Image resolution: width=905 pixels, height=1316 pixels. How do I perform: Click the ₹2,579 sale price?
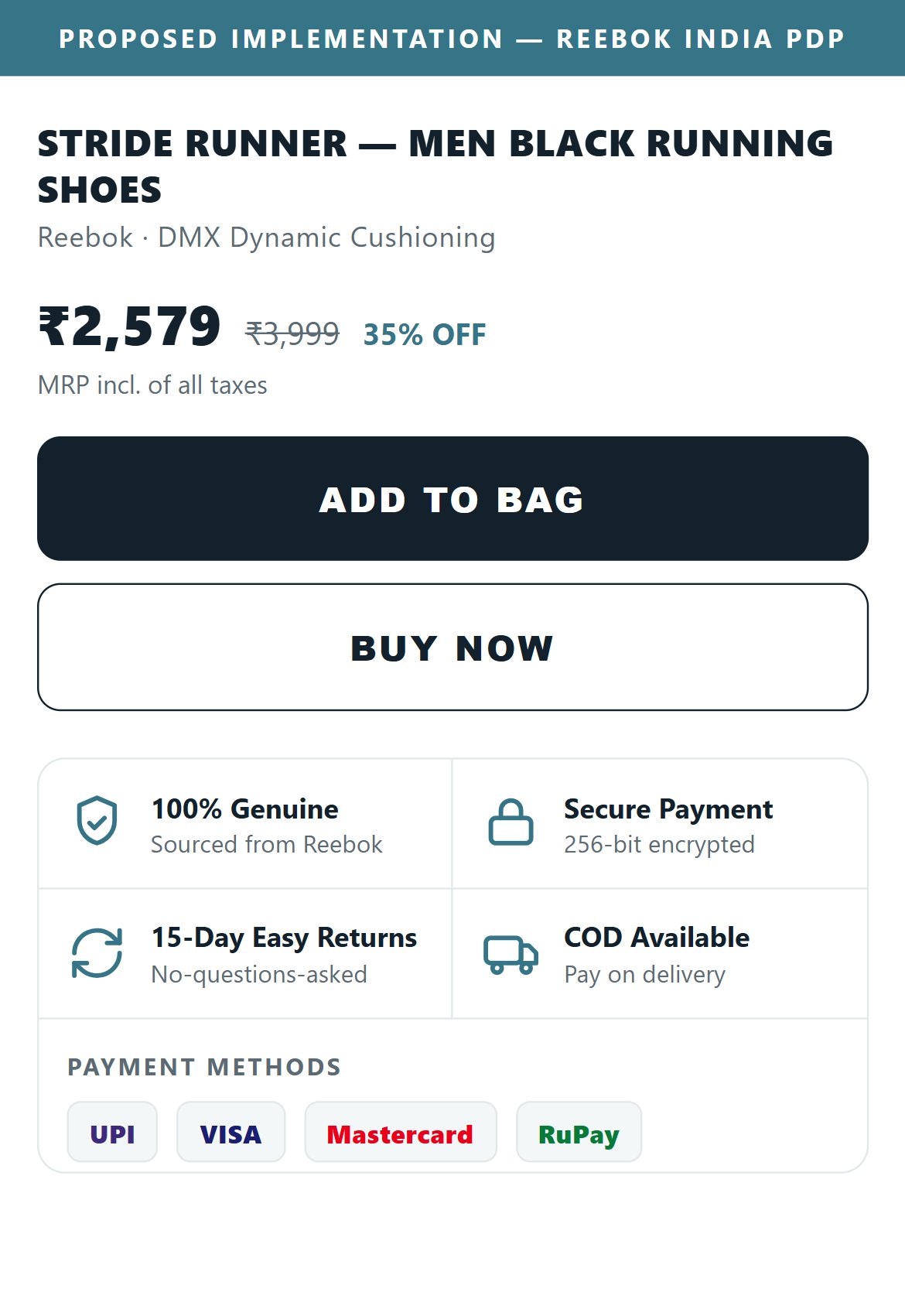[x=130, y=326]
